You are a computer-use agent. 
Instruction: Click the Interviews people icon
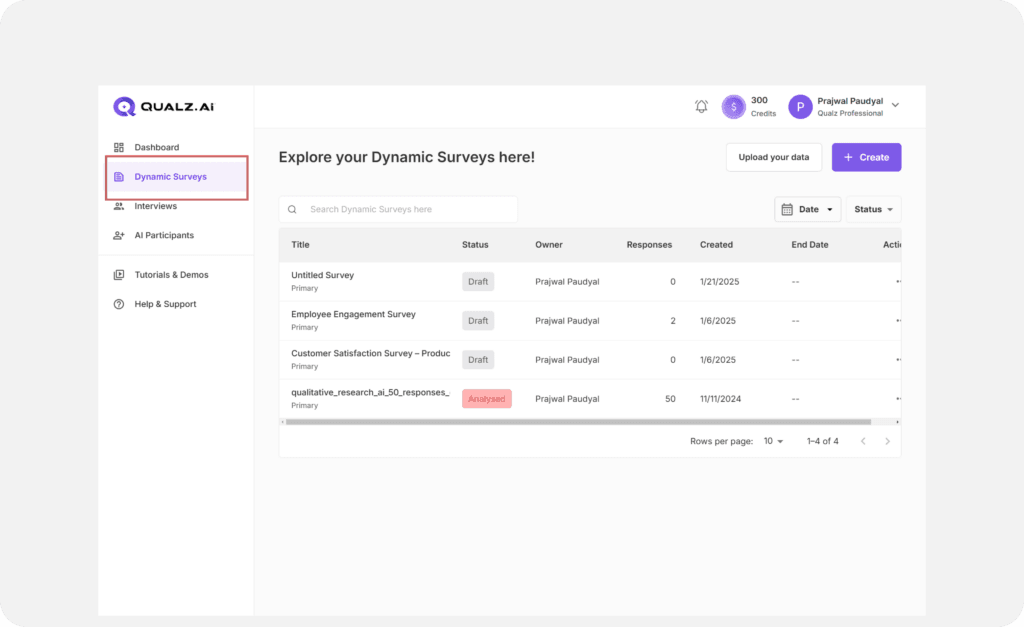coord(119,206)
